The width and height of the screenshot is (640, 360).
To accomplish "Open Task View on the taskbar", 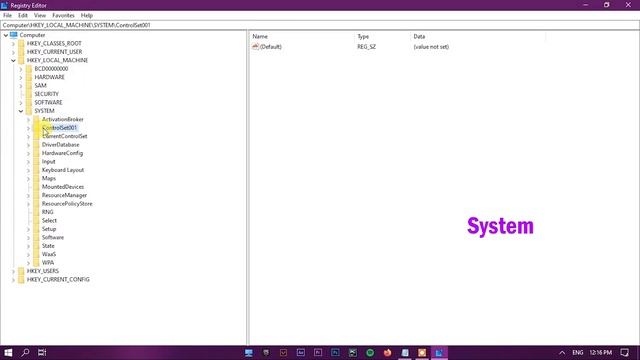I will coord(42,353).
